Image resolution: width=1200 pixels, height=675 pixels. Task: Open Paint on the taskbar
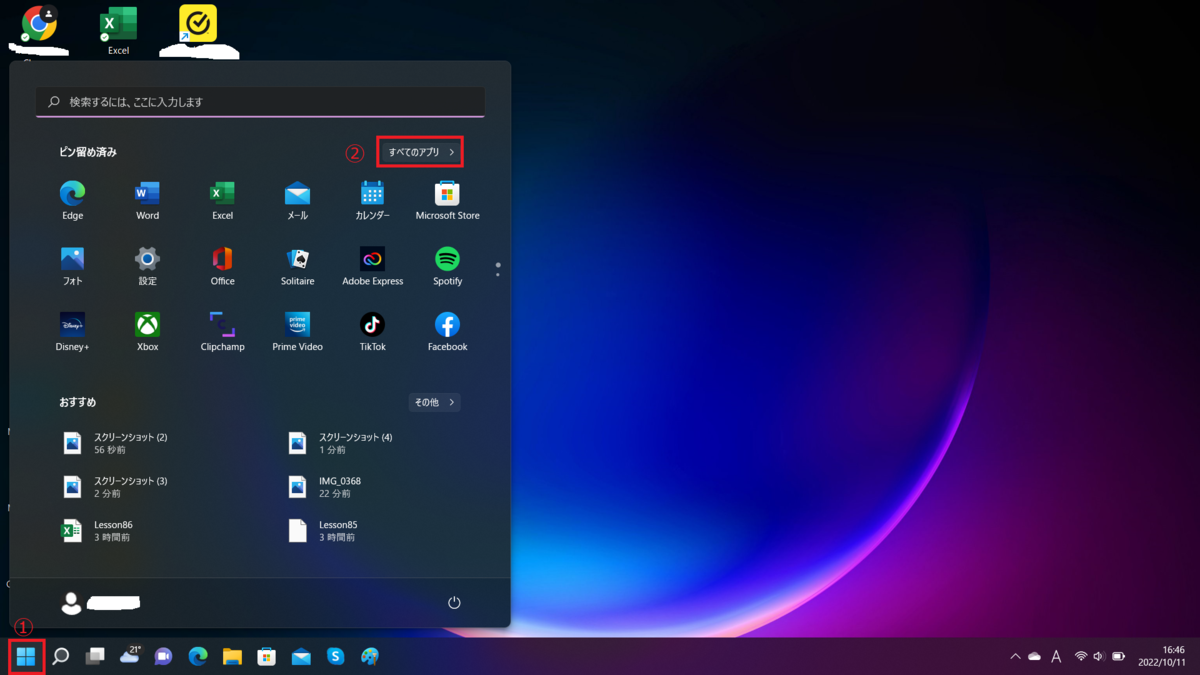pyautogui.click(x=370, y=656)
